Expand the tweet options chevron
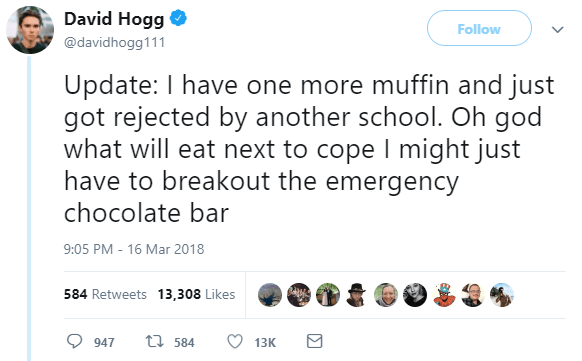Viewport: 582px width, 361px height. 558,29
